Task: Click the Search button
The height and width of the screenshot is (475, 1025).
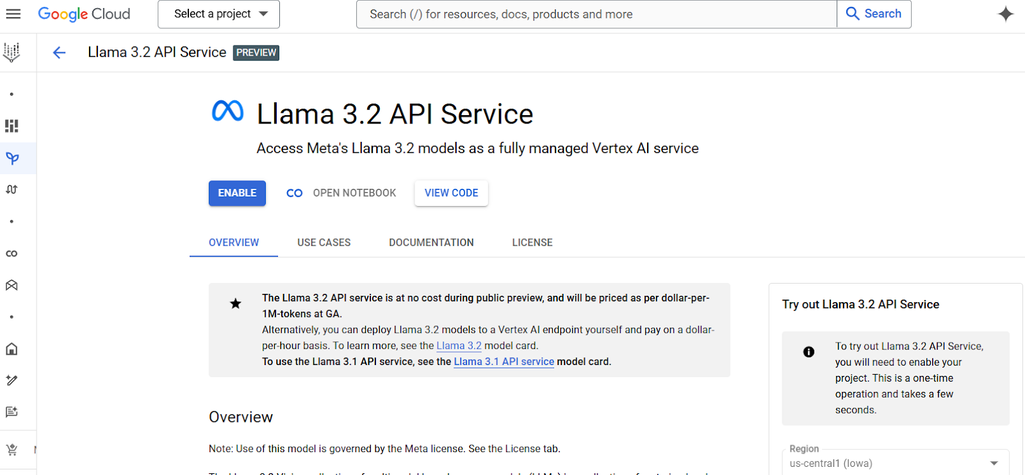Action: click(x=874, y=14)
